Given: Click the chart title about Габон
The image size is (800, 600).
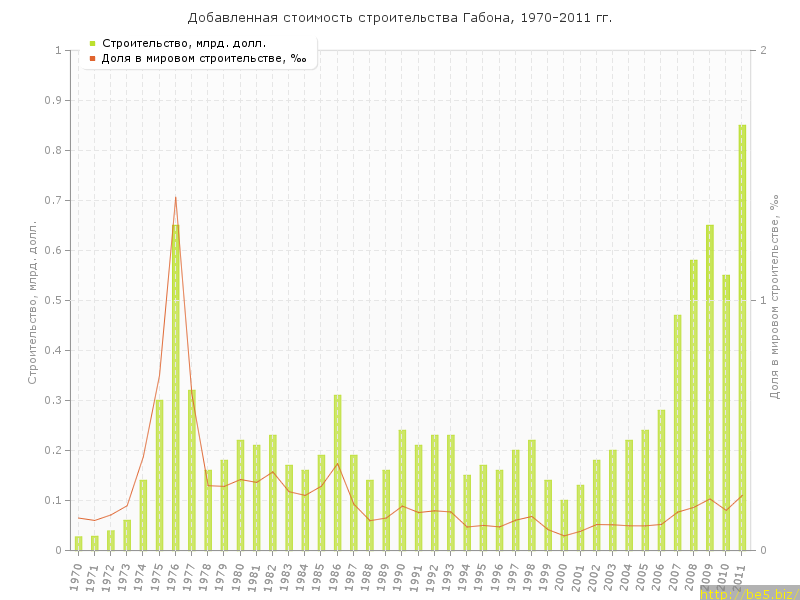Looking at the screenshot, I should (x=400, y=18).
